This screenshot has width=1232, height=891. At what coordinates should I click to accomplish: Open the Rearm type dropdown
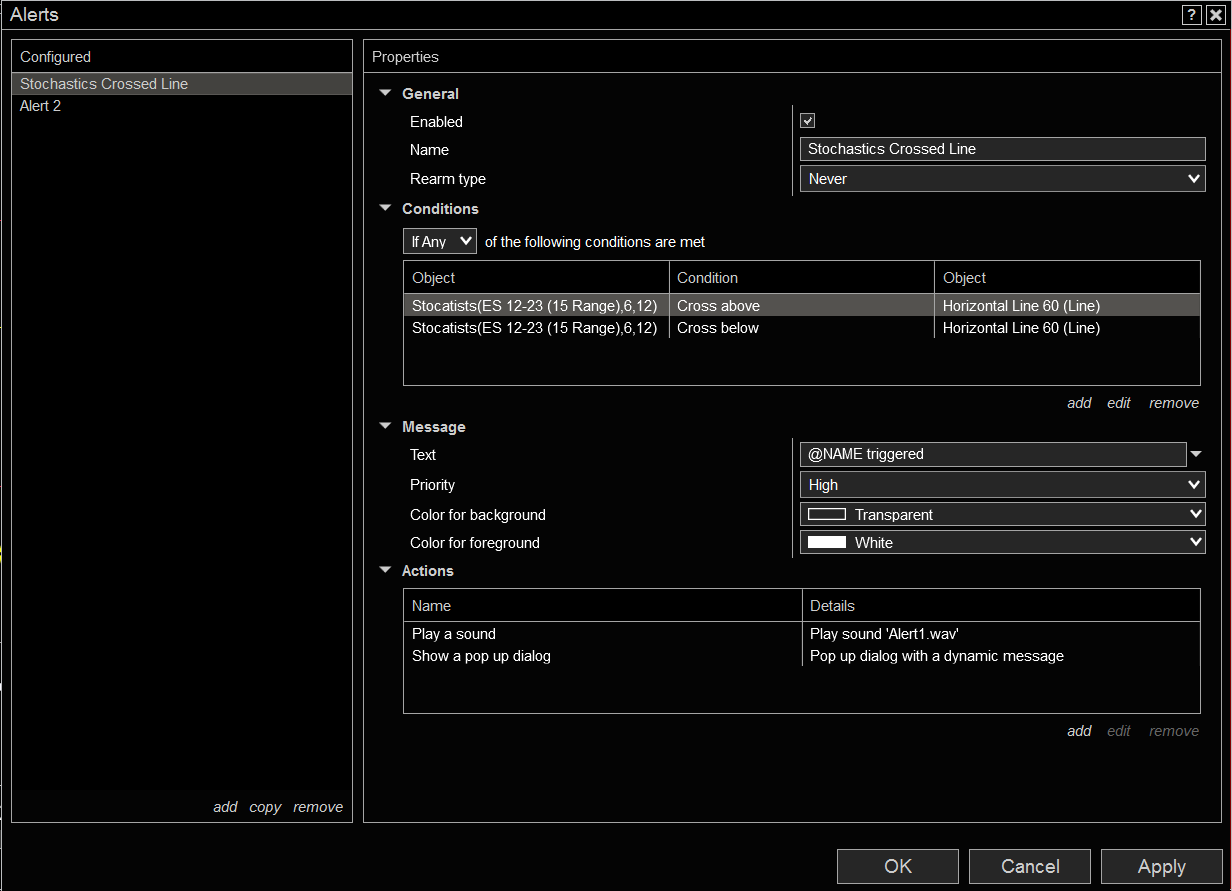pyautogui.click(x=1003, y=179)
